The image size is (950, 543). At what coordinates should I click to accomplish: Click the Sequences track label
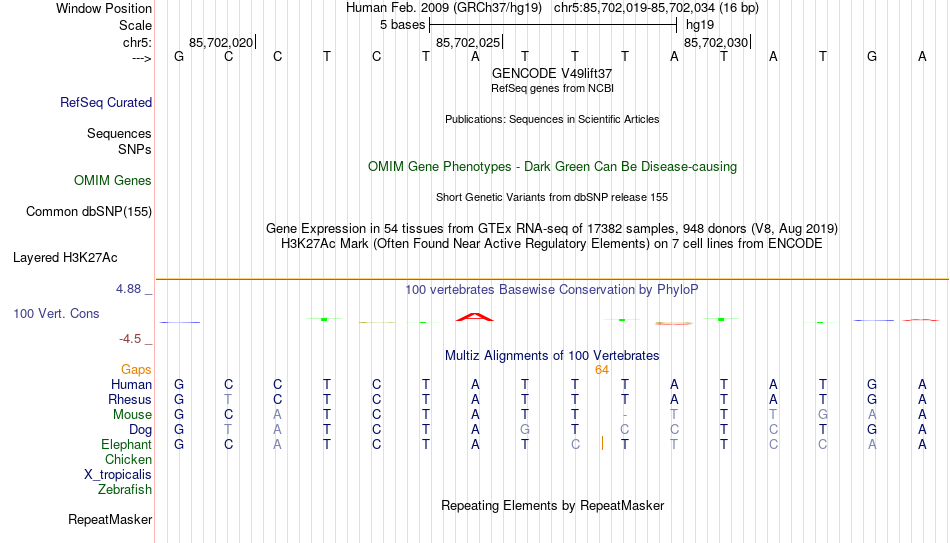click(x=119, y=133)
